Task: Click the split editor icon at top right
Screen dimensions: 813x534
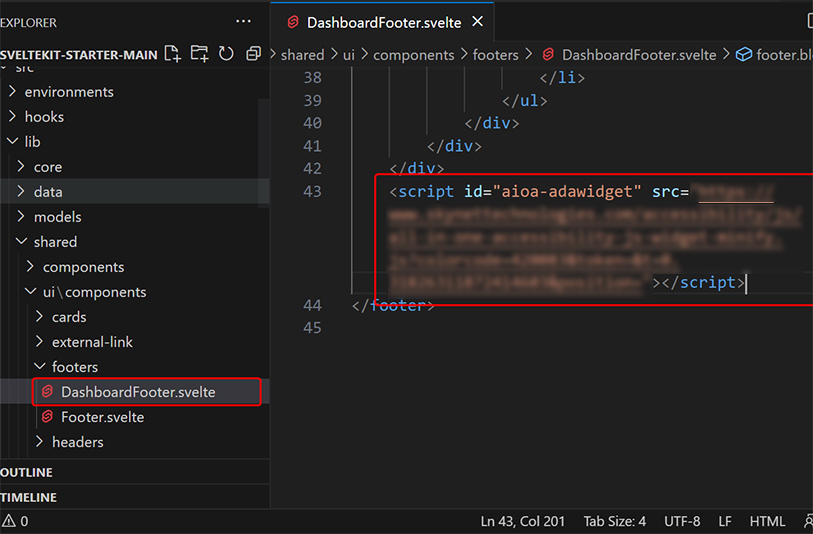Action: (x=806, y=21)
